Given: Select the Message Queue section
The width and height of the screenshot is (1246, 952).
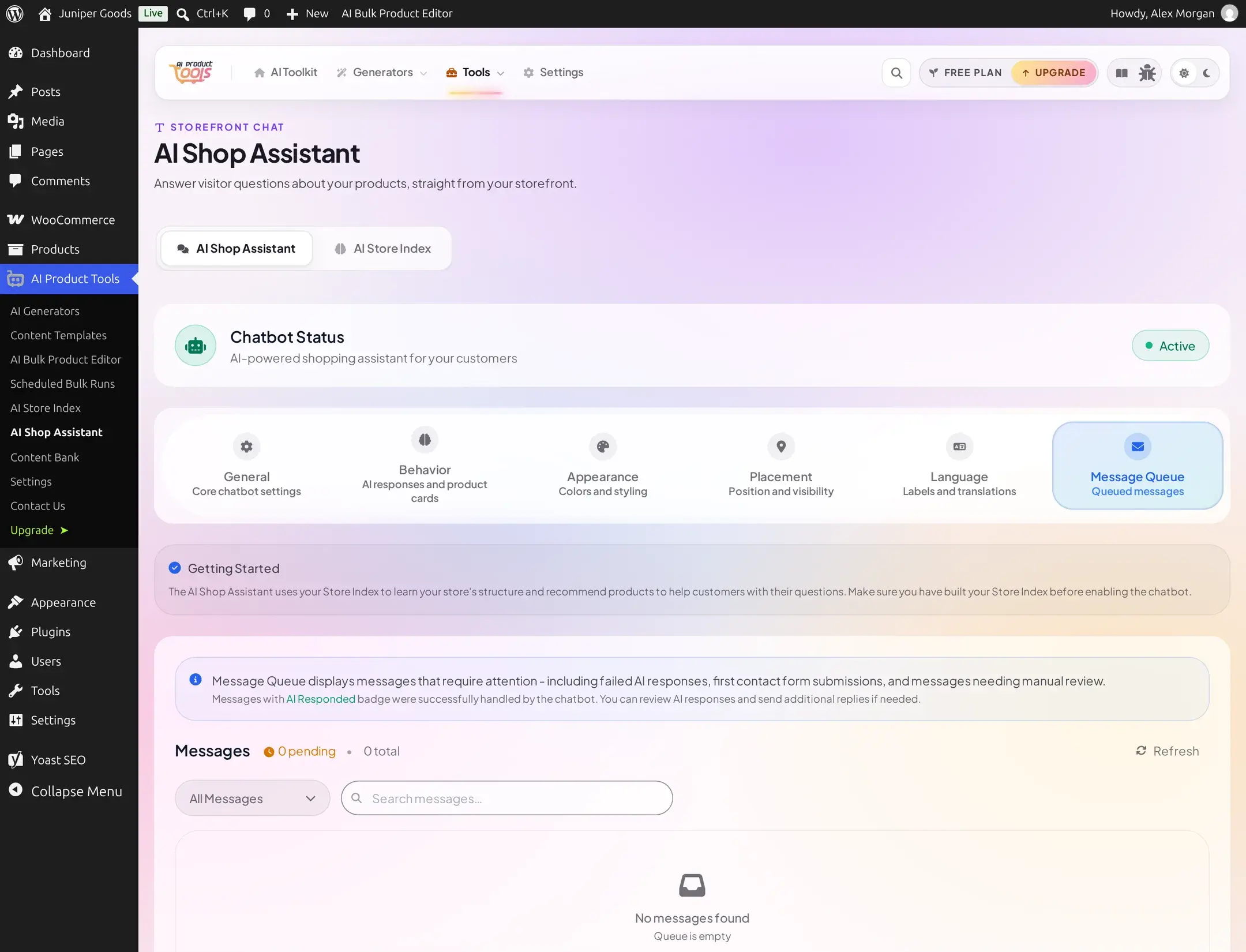Looking at the screenshot, I should 1138,466.
